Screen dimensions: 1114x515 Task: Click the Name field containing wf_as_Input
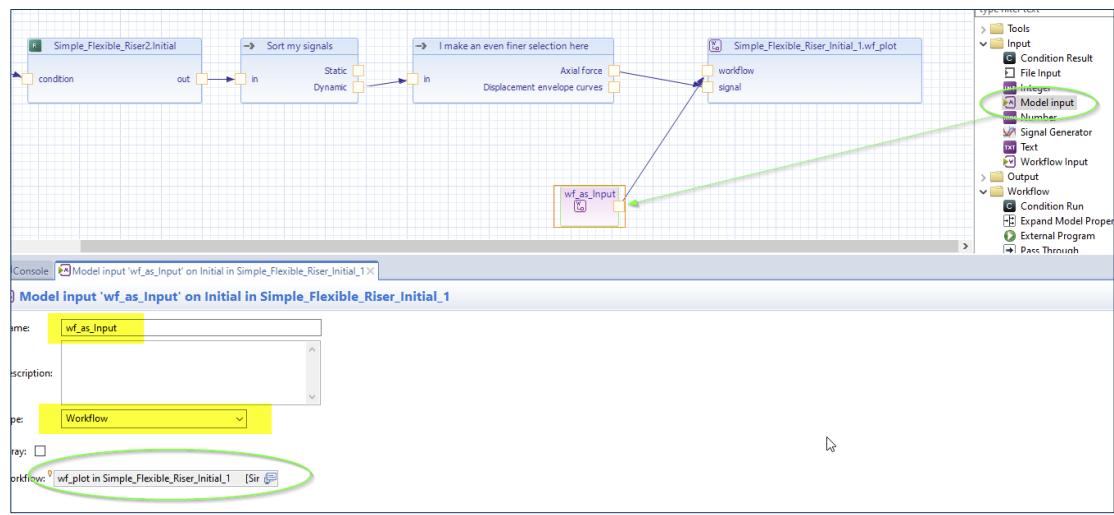point(190,328)
